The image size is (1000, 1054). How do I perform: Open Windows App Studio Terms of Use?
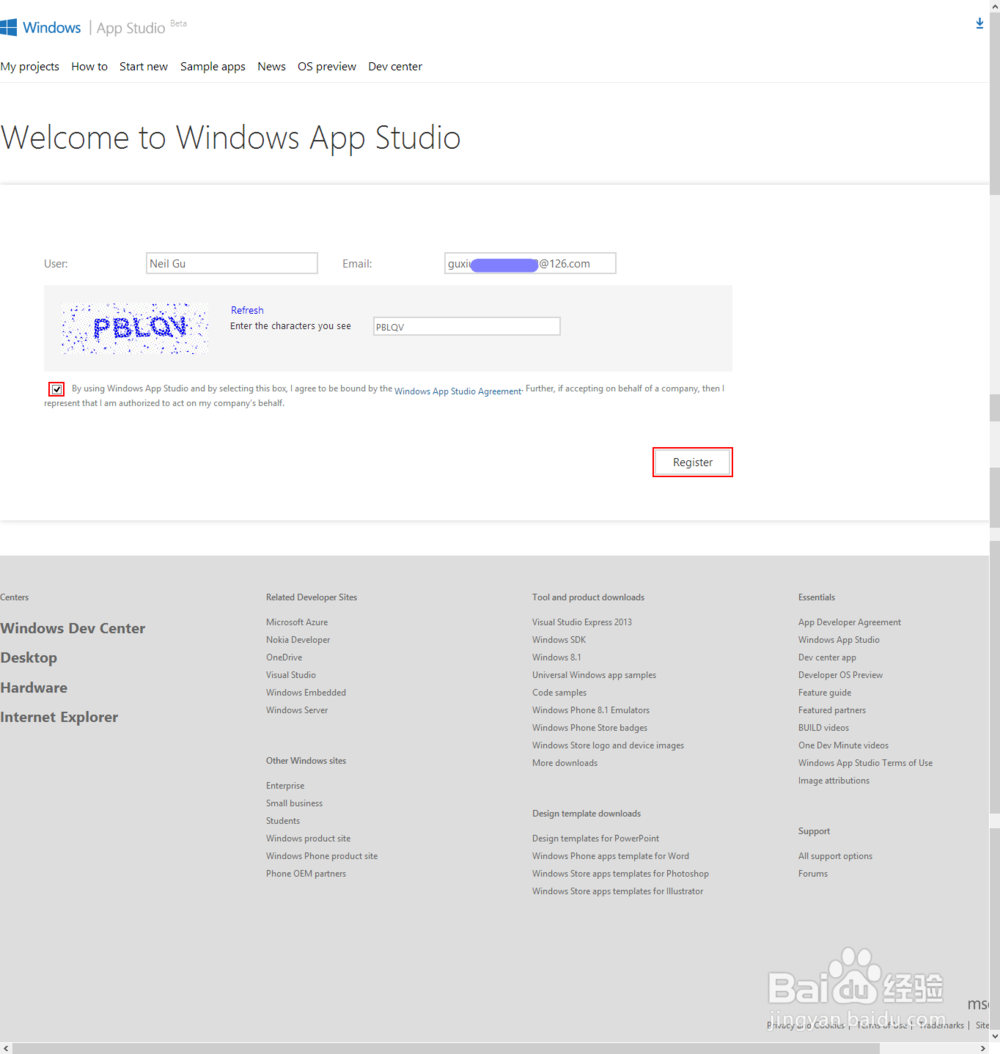click(x=865, y=763)
